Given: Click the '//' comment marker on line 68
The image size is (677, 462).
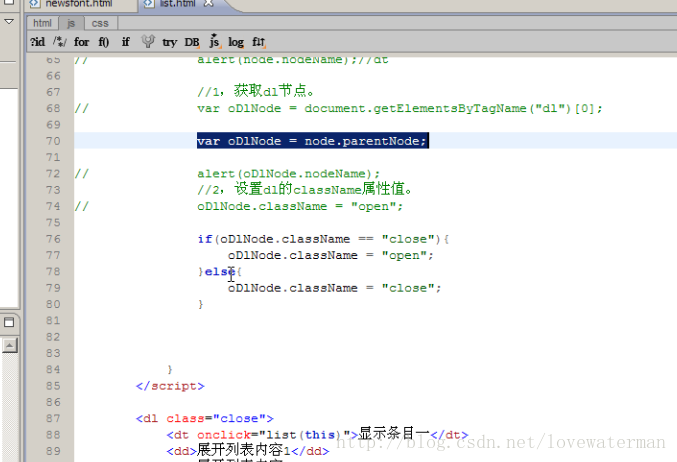Looking at the screenshot, I should click(x=81, y=108).
